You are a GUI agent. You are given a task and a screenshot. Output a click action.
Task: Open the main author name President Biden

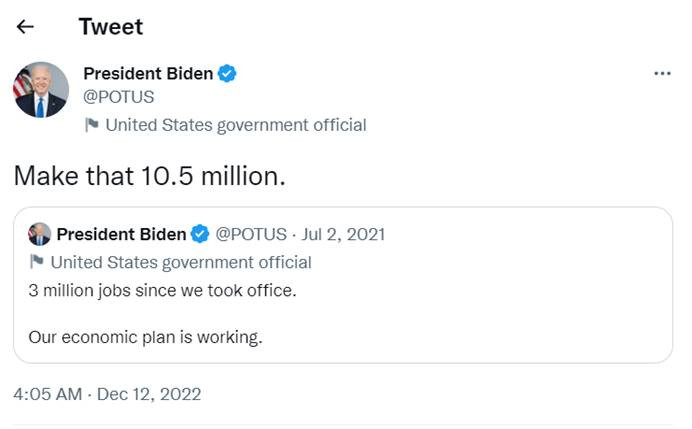148,74
